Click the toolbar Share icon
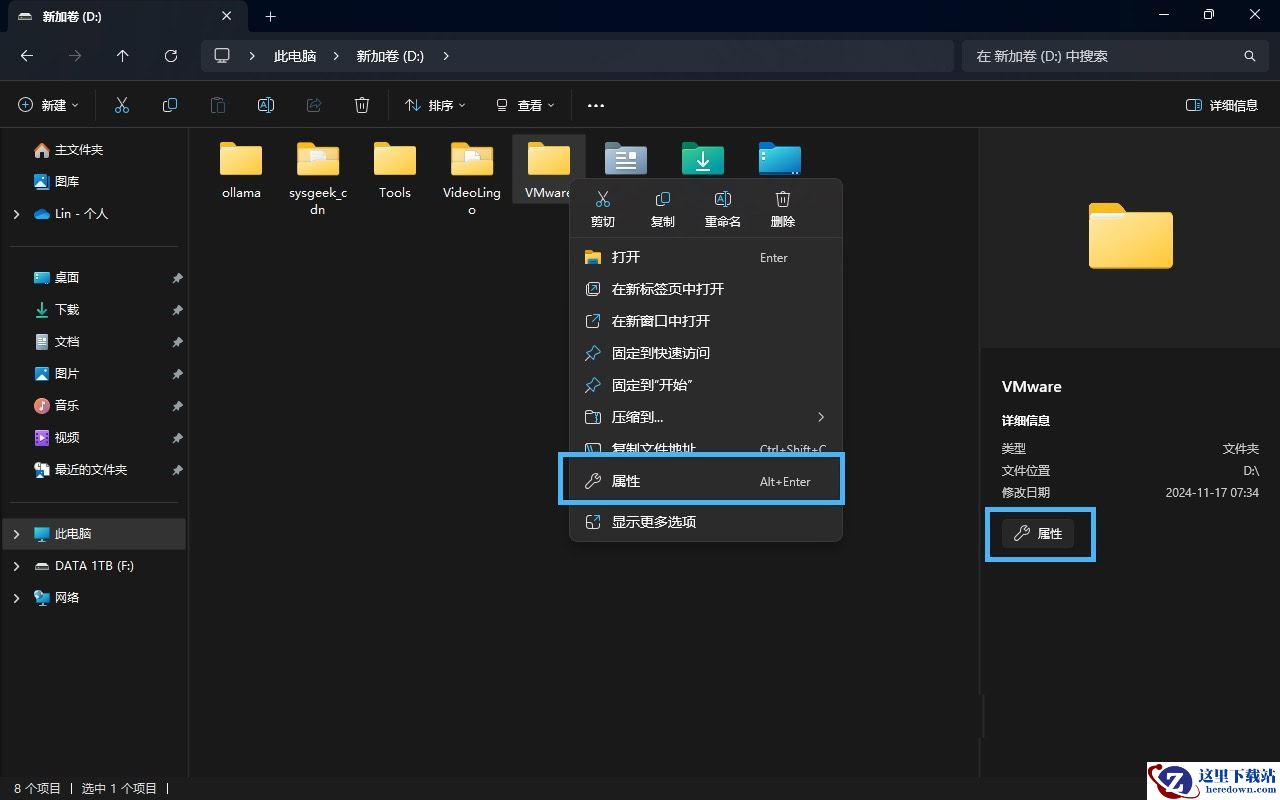 click(x=314, y=105)
